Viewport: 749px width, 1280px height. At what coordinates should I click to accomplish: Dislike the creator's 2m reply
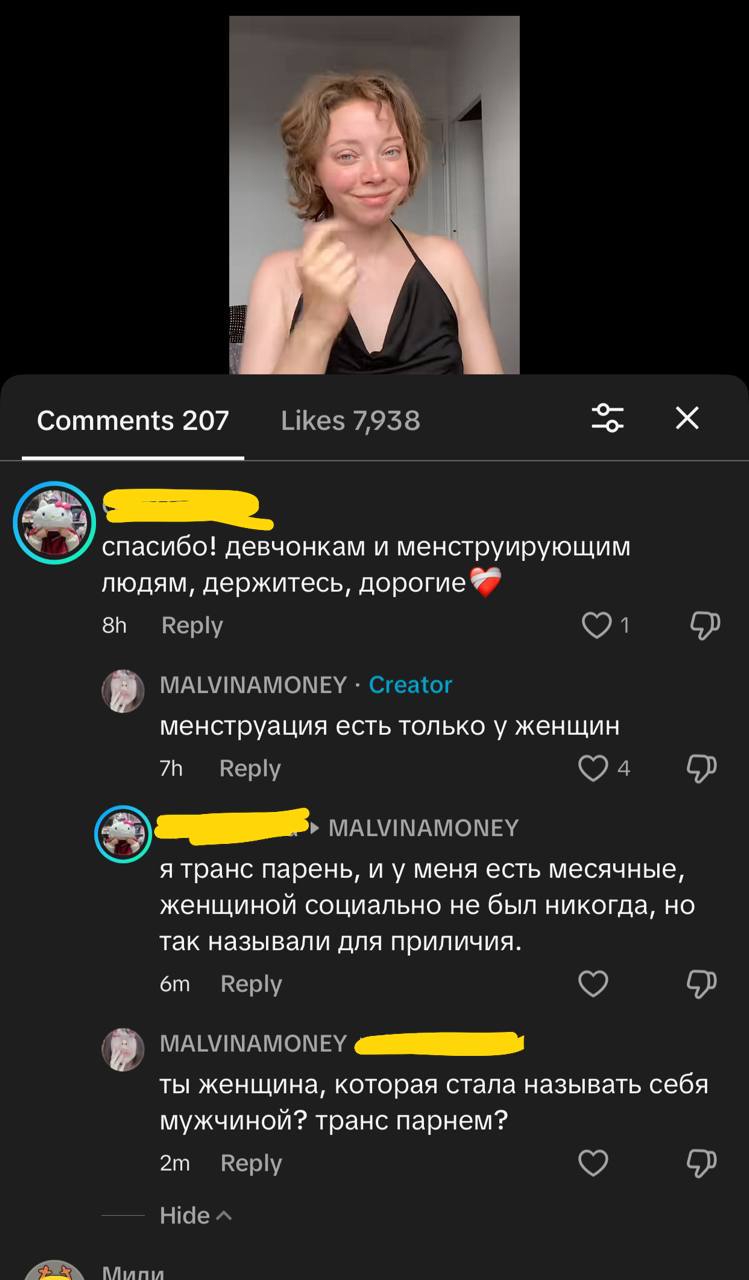pyautogui.click(x=704, y=1163)
